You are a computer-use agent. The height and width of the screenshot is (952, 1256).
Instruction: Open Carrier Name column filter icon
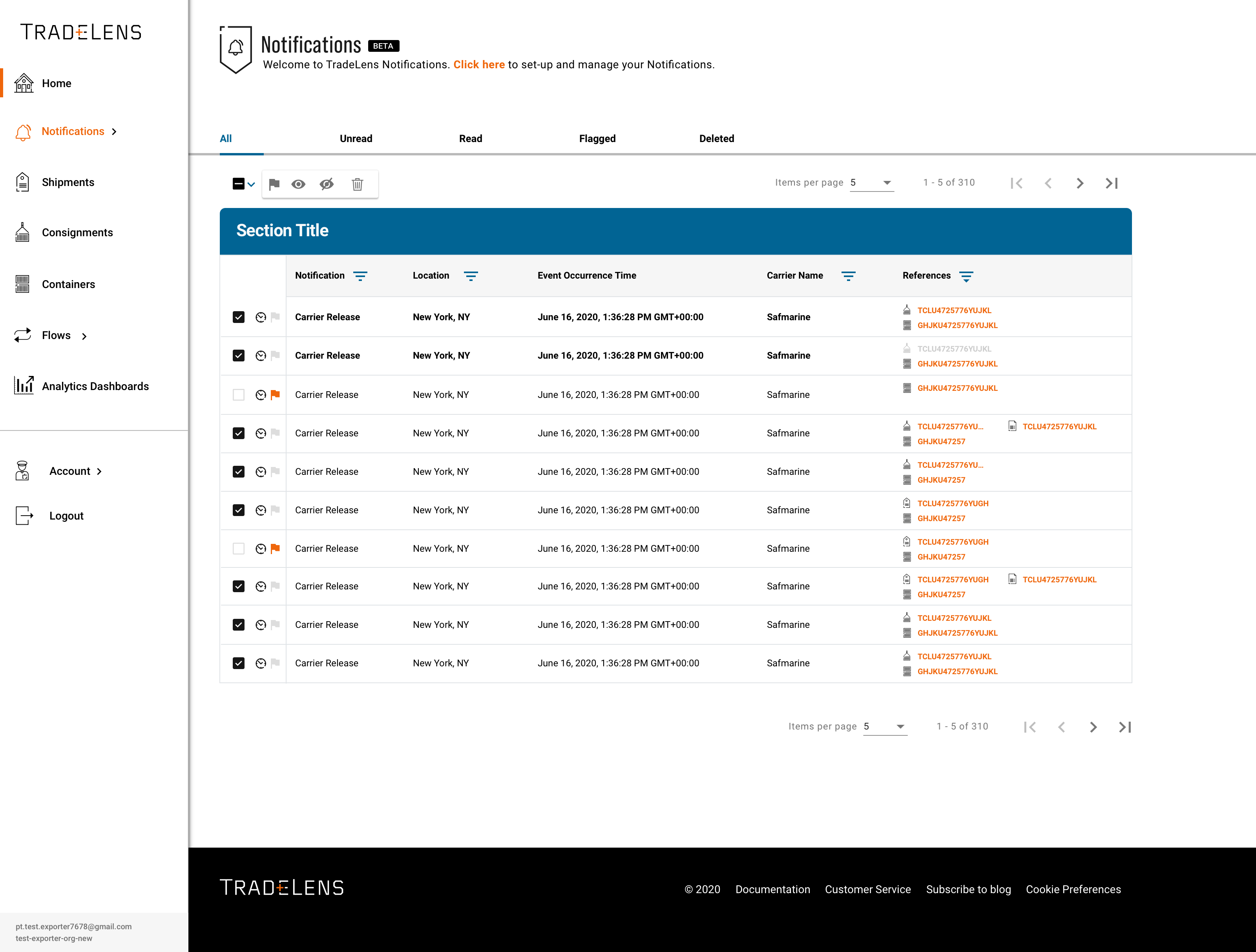point(848,276)
